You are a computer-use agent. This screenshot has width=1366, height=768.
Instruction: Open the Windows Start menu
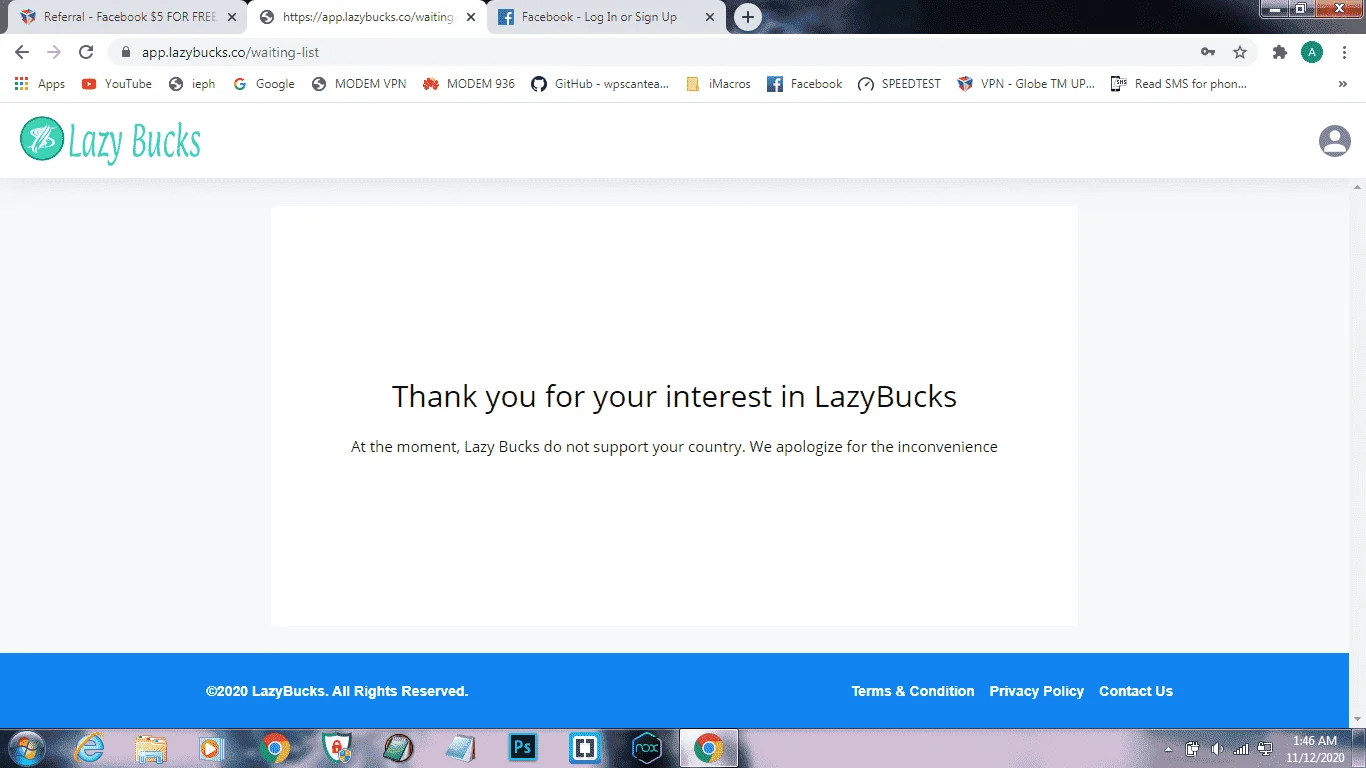(x=25, y=748)
